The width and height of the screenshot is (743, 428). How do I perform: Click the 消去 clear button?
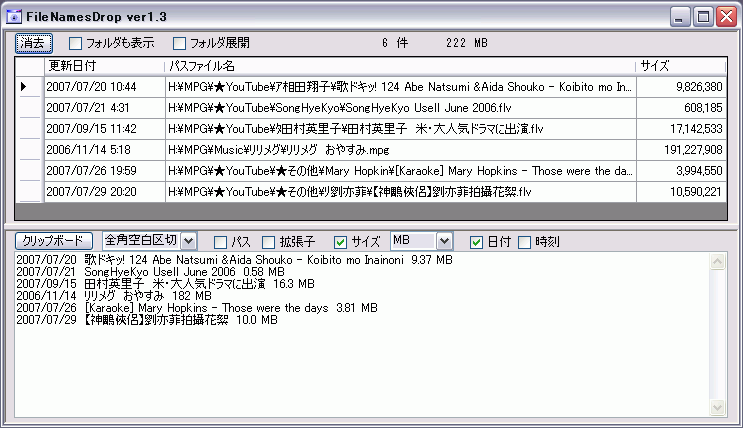point(32,43)
